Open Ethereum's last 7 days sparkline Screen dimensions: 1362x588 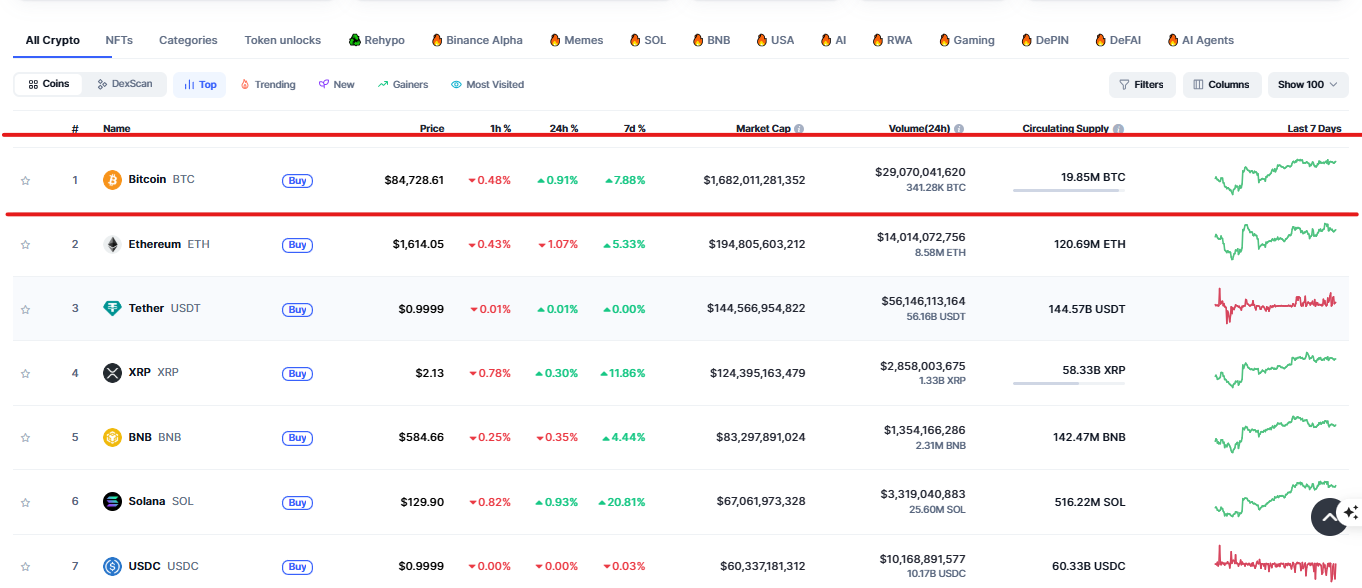coord(1276,241)
